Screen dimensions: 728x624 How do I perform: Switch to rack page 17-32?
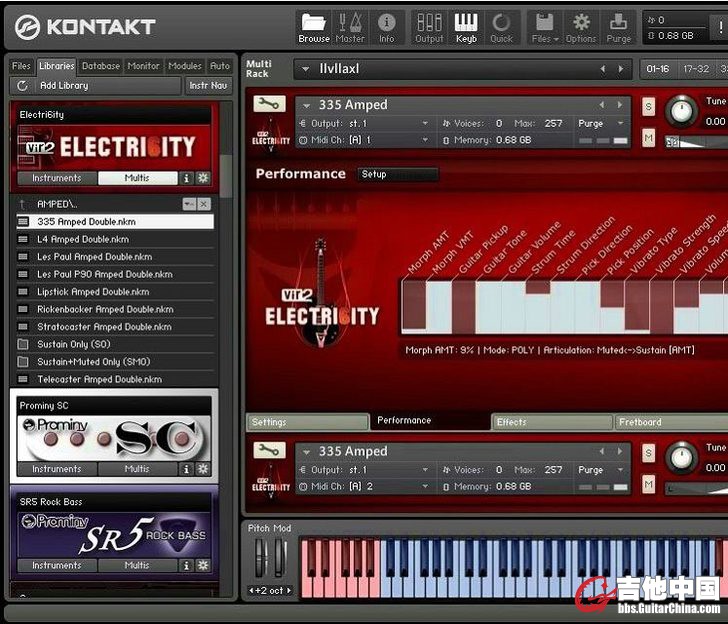click(x=696, y=69)
